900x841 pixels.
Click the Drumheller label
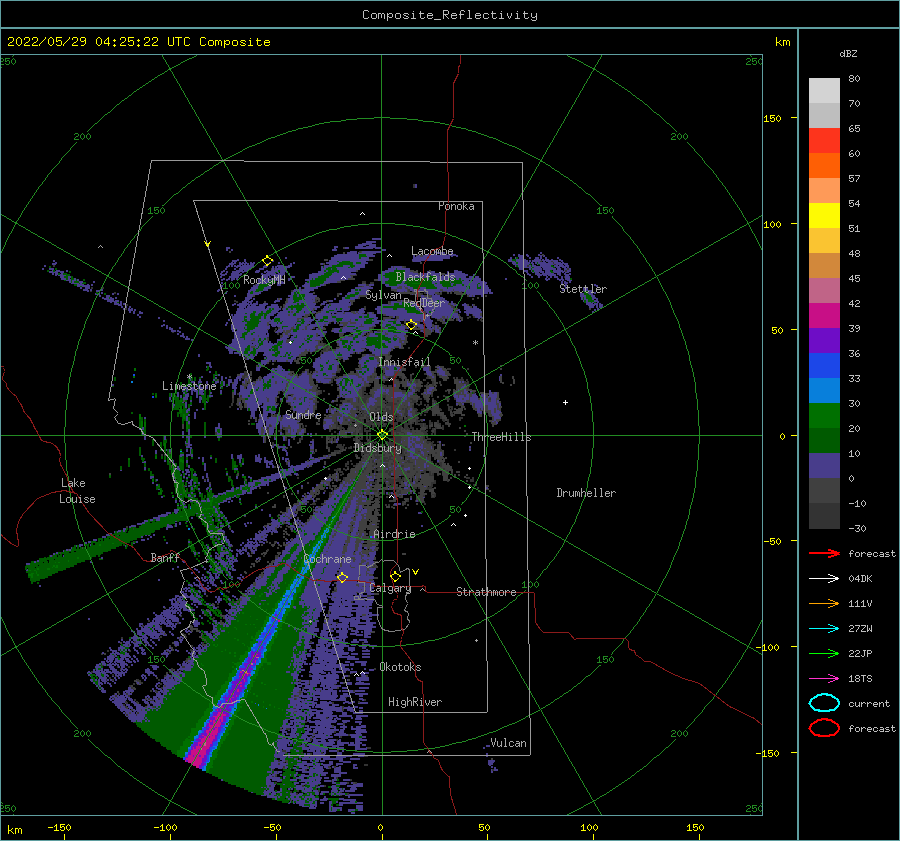[586, 493]
